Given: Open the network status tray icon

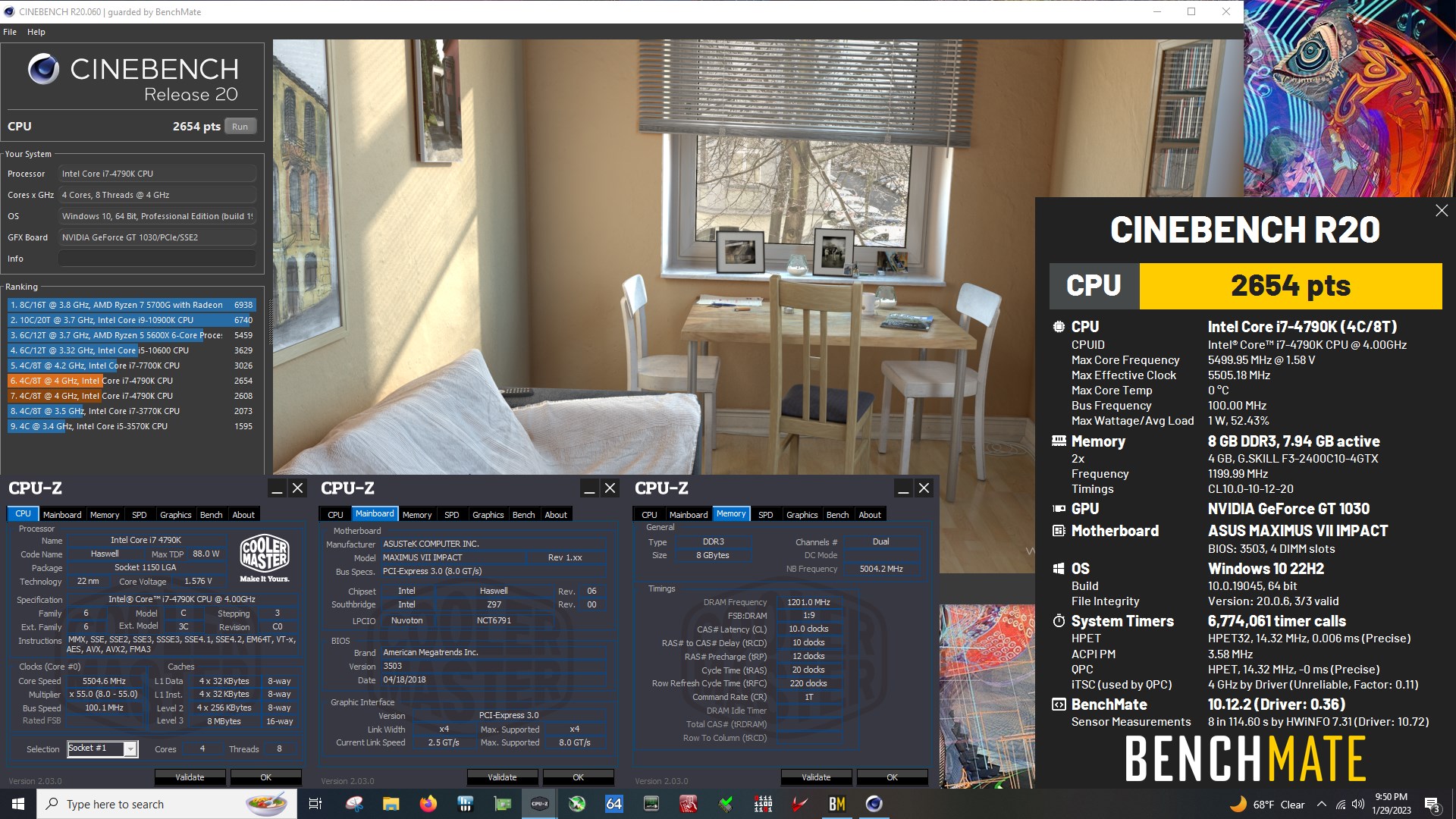Looking at the screenshot, I should tap(1341, 805).
